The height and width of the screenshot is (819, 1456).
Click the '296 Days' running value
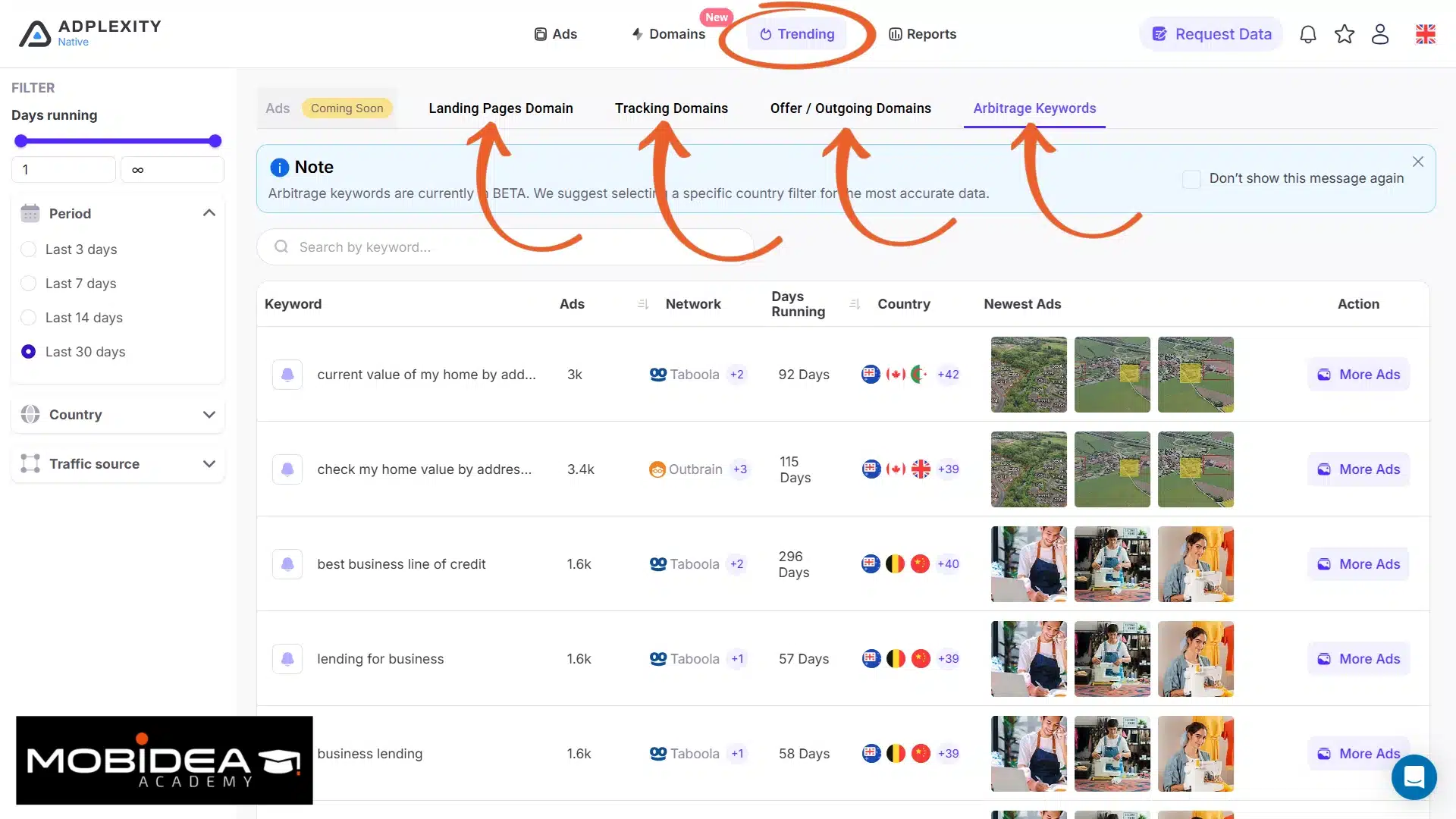click(x=793, y=564)
